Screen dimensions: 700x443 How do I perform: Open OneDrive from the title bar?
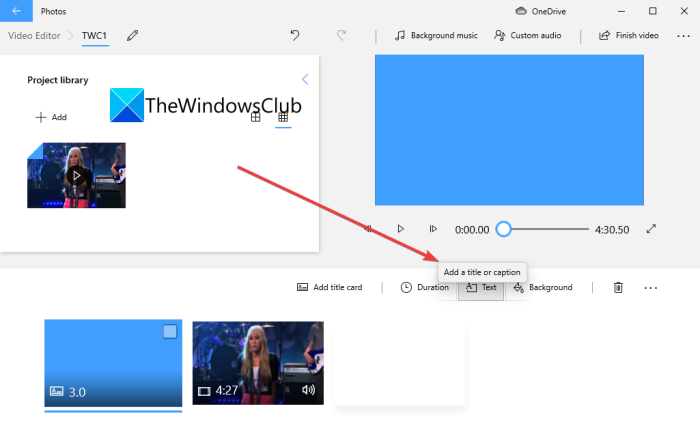(x=541, y=11)
